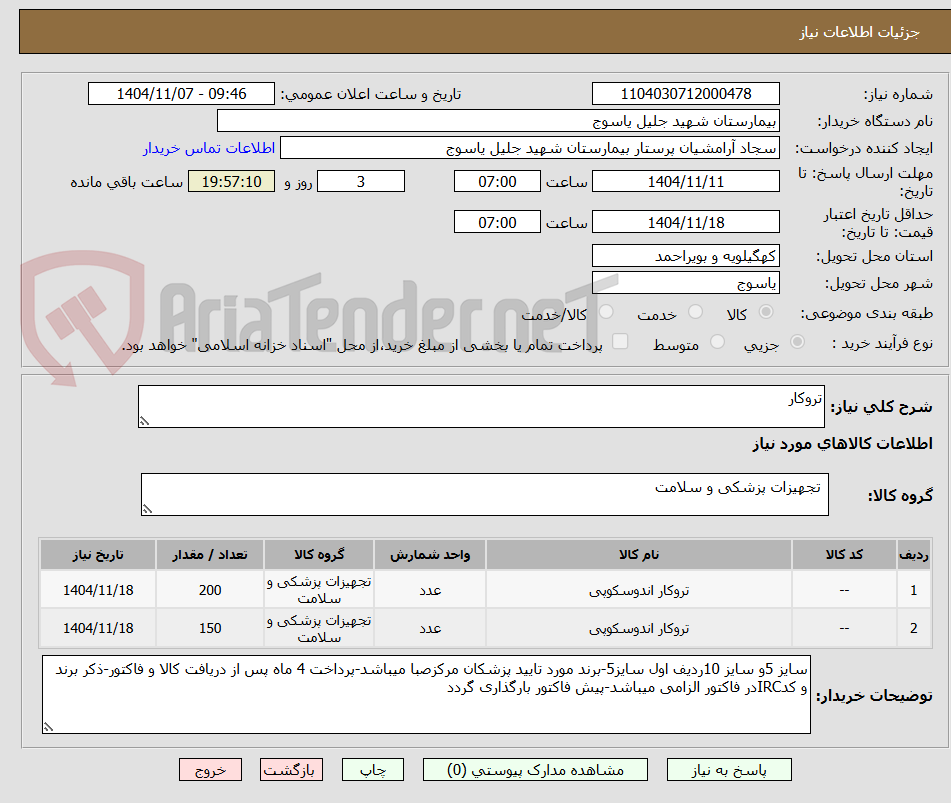
Task: Click the پاسخ به نیاز button
Action: click(729, 770)
